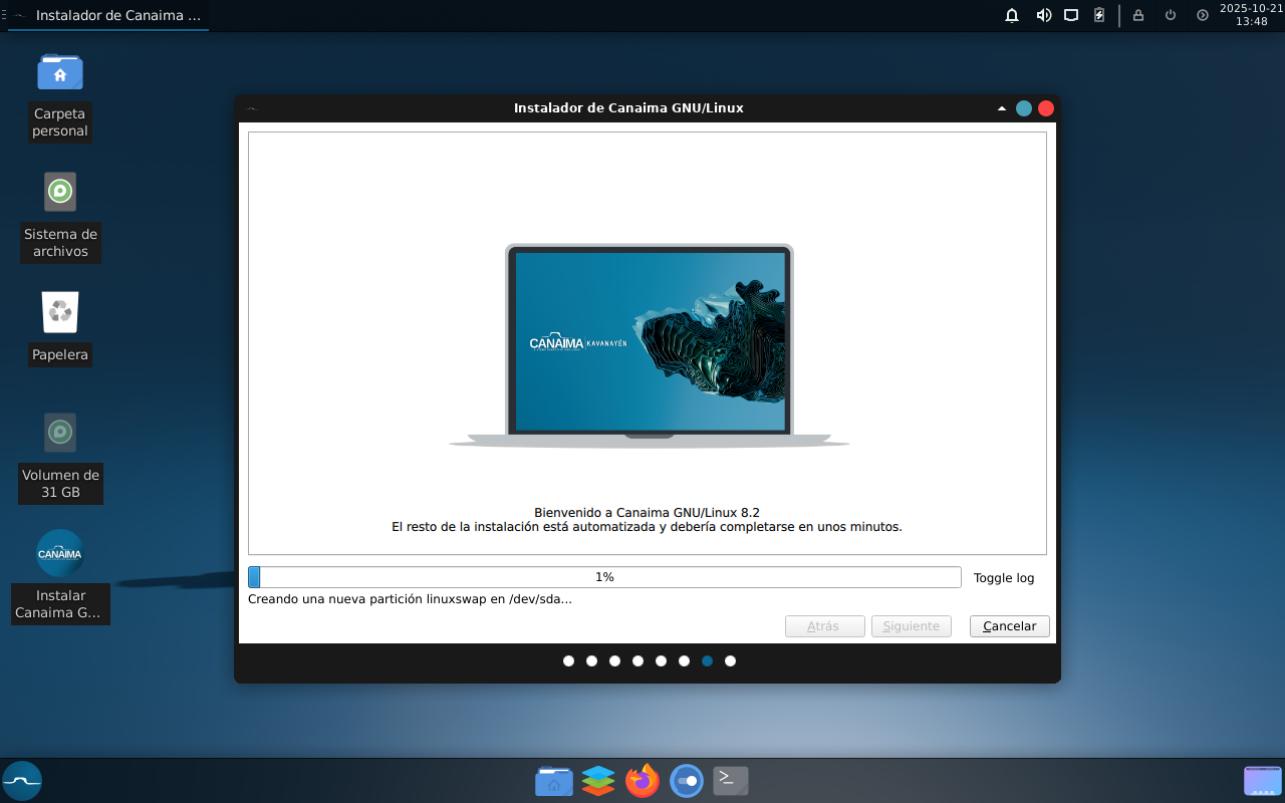Open the Firefox browser from the dock
This screenshot has width=1285, height=803.
[x=642, y=780]
